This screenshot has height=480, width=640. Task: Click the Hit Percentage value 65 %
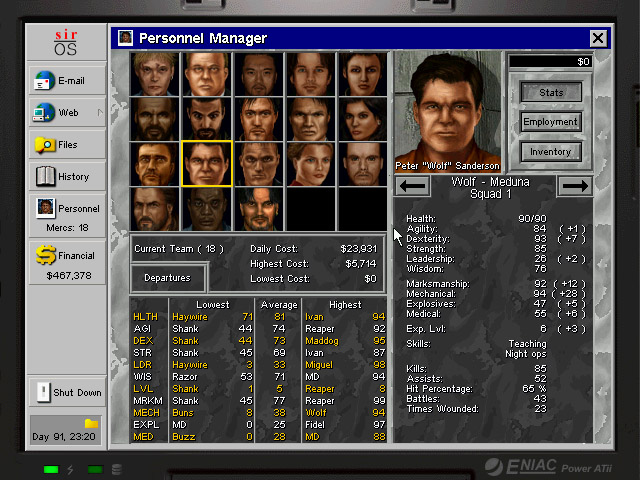click(534, 389)
